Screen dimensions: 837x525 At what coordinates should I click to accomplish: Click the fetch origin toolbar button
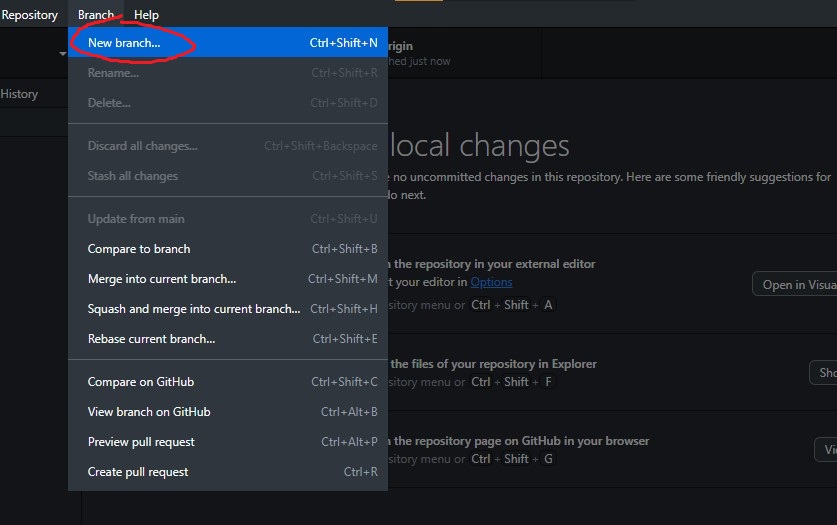coord(464,53)
